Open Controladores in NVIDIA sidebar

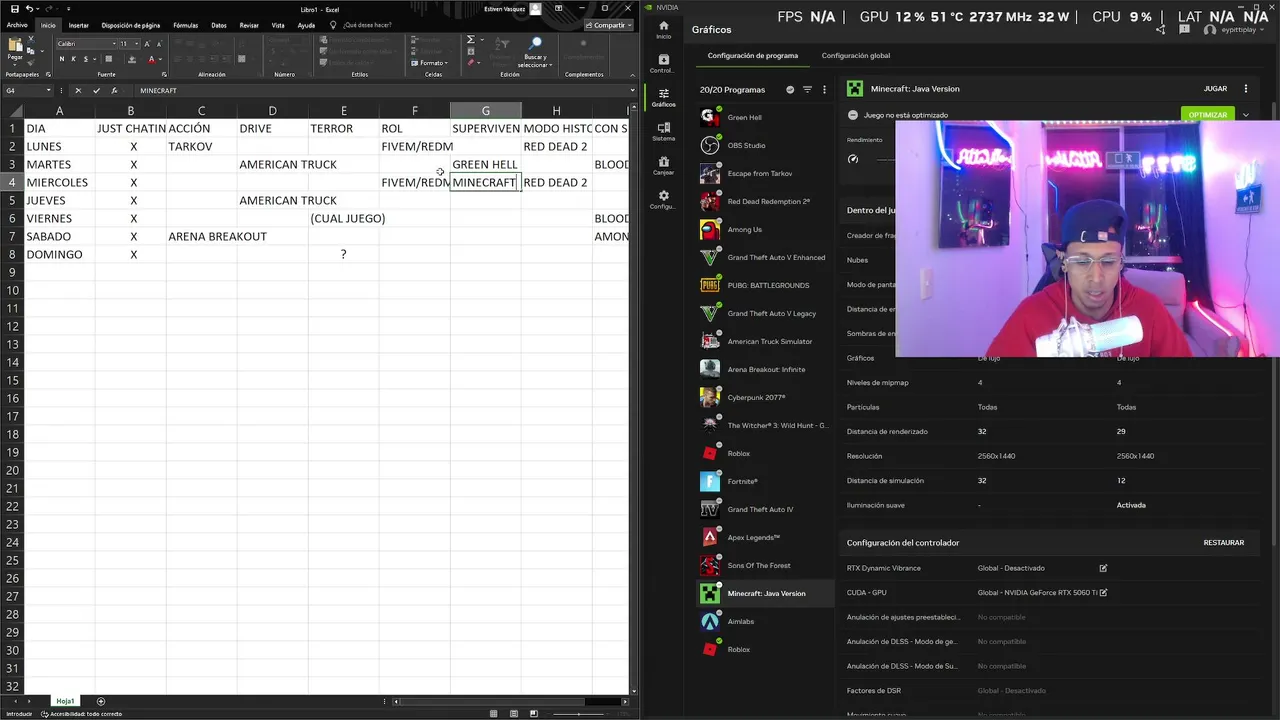(x=663, y=64)
